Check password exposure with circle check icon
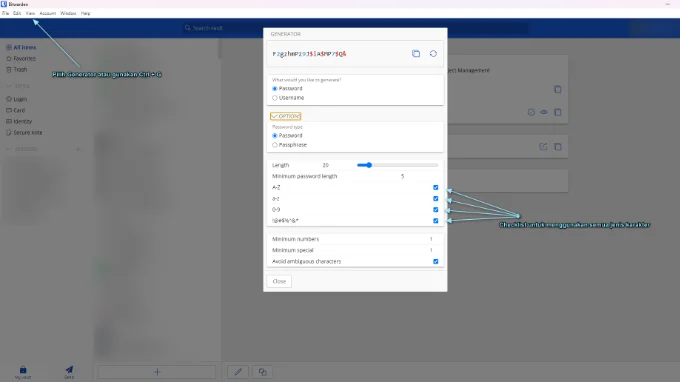 pyautogui.click(x=531, y=112)
